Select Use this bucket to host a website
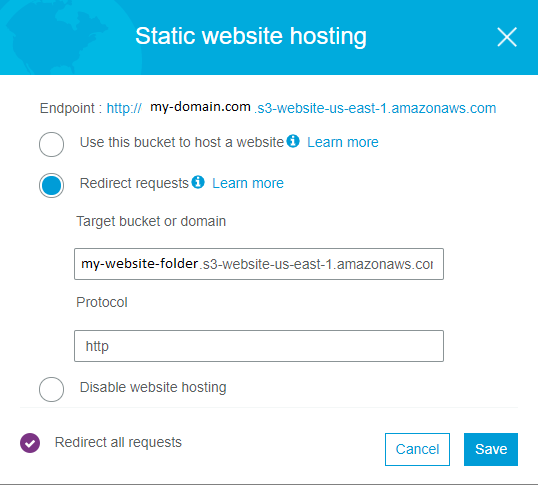The image size is (538, 485). click(51, 144)
